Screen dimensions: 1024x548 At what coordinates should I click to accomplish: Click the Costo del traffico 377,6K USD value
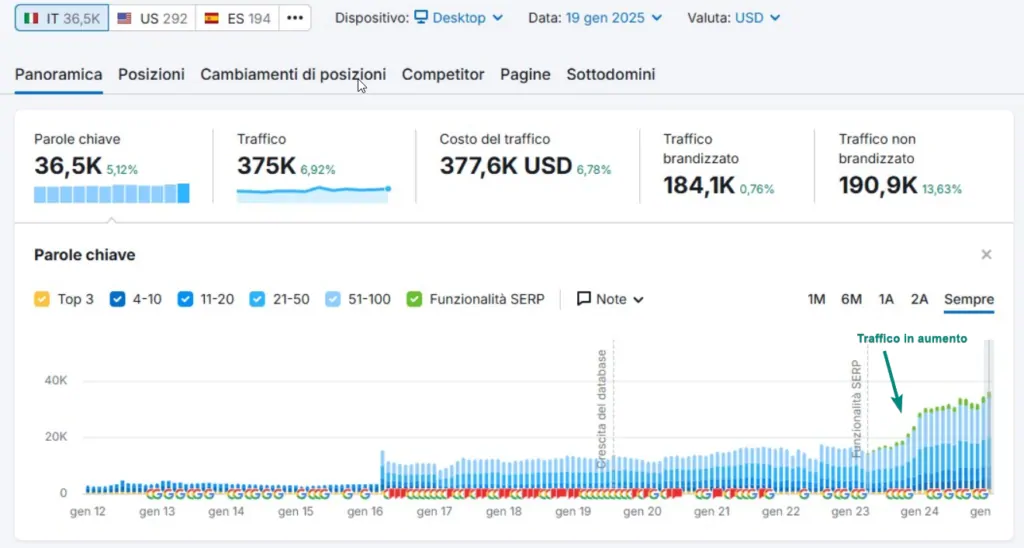pyautogui.click(x=505, y=167)
